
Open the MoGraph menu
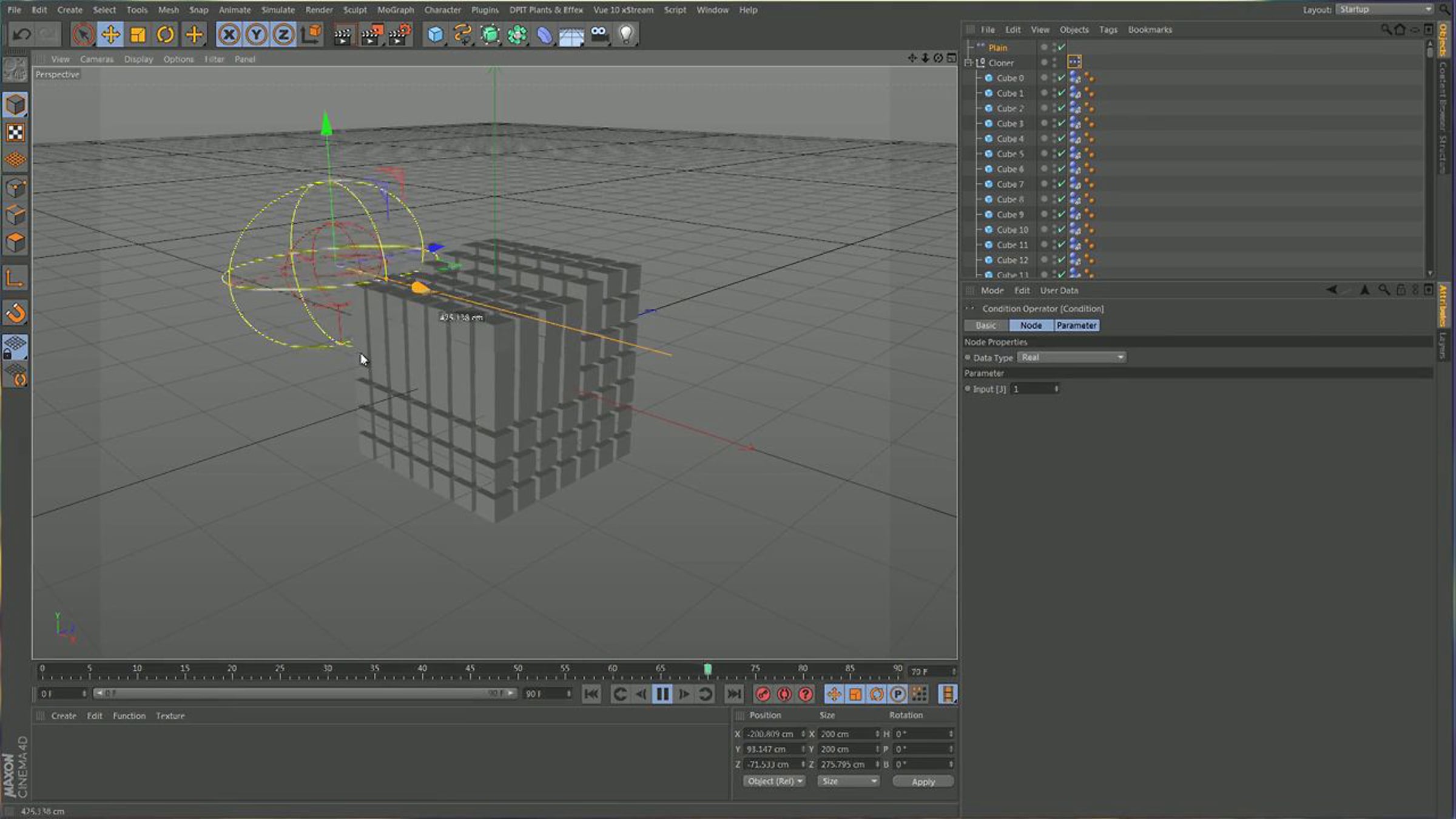pos(396,10)
